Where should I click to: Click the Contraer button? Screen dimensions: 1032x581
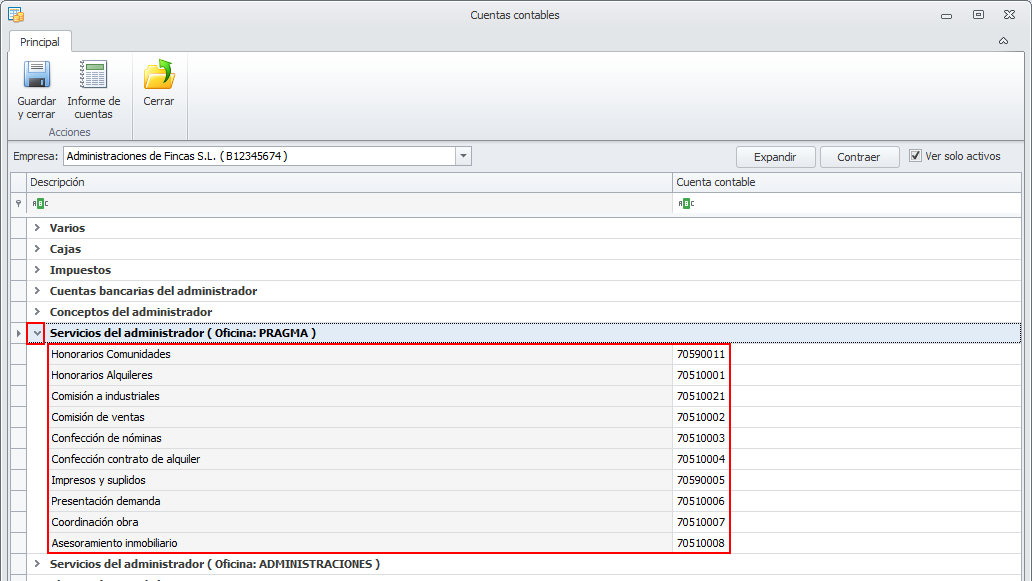pos(859,157)
